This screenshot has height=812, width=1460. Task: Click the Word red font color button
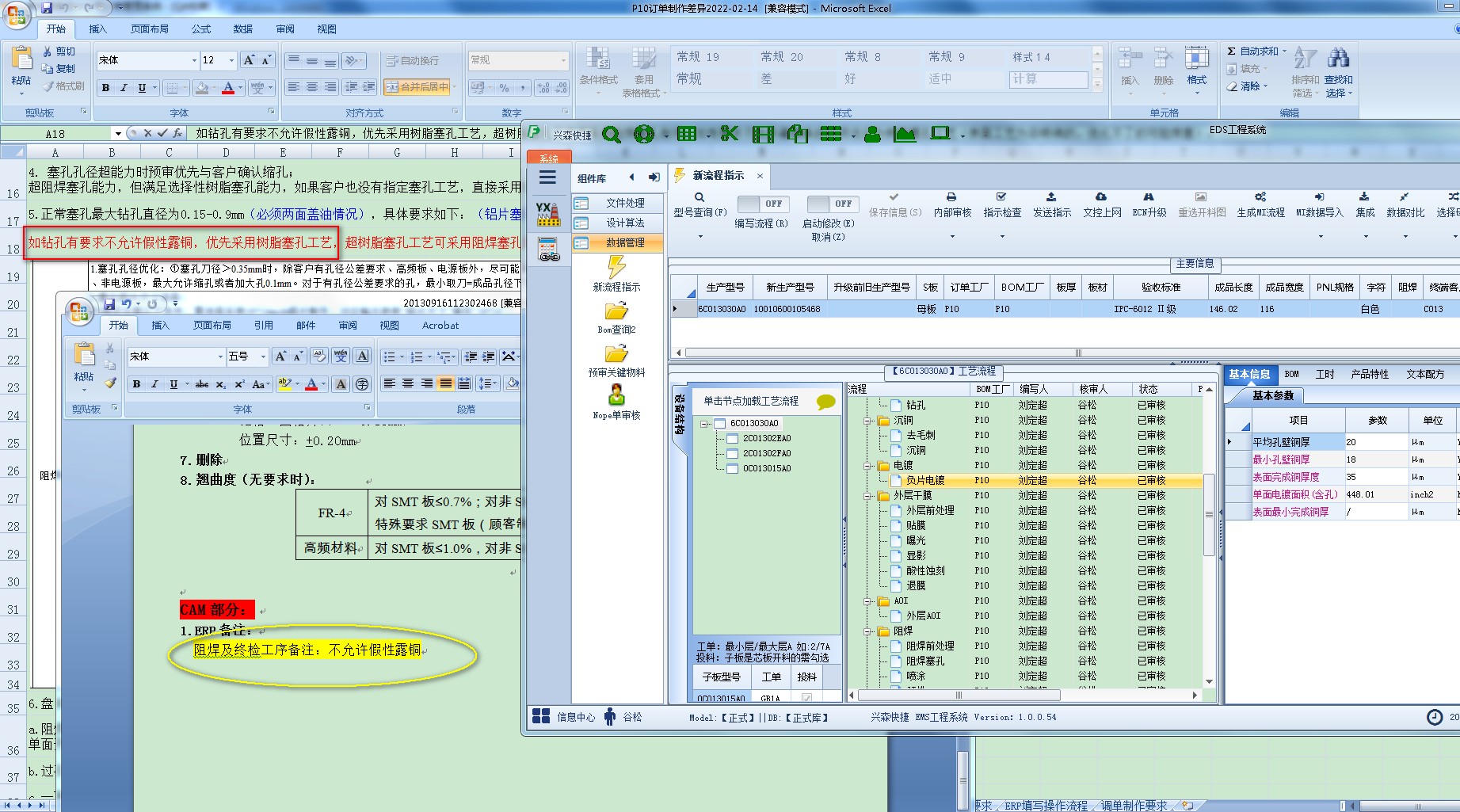pyautogui.click(x=311, y=384)
